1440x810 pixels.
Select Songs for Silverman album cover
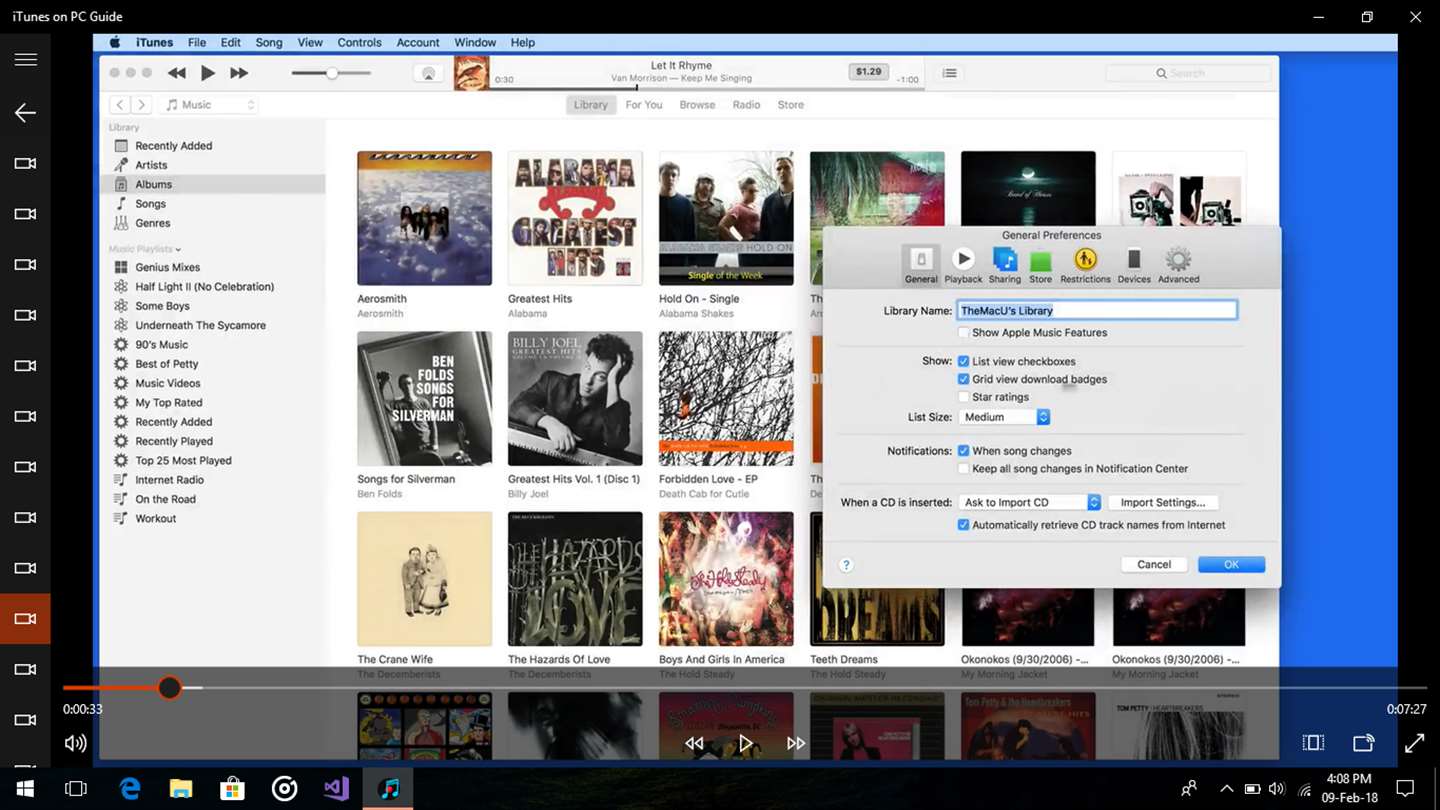424,399
